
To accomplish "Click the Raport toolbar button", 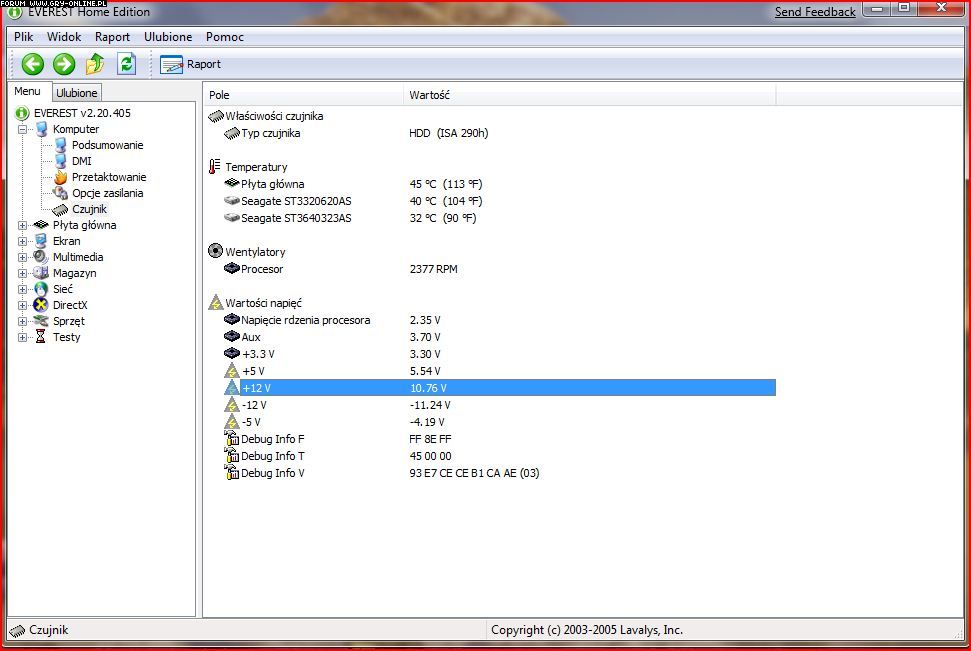I will tap(191, 64).
